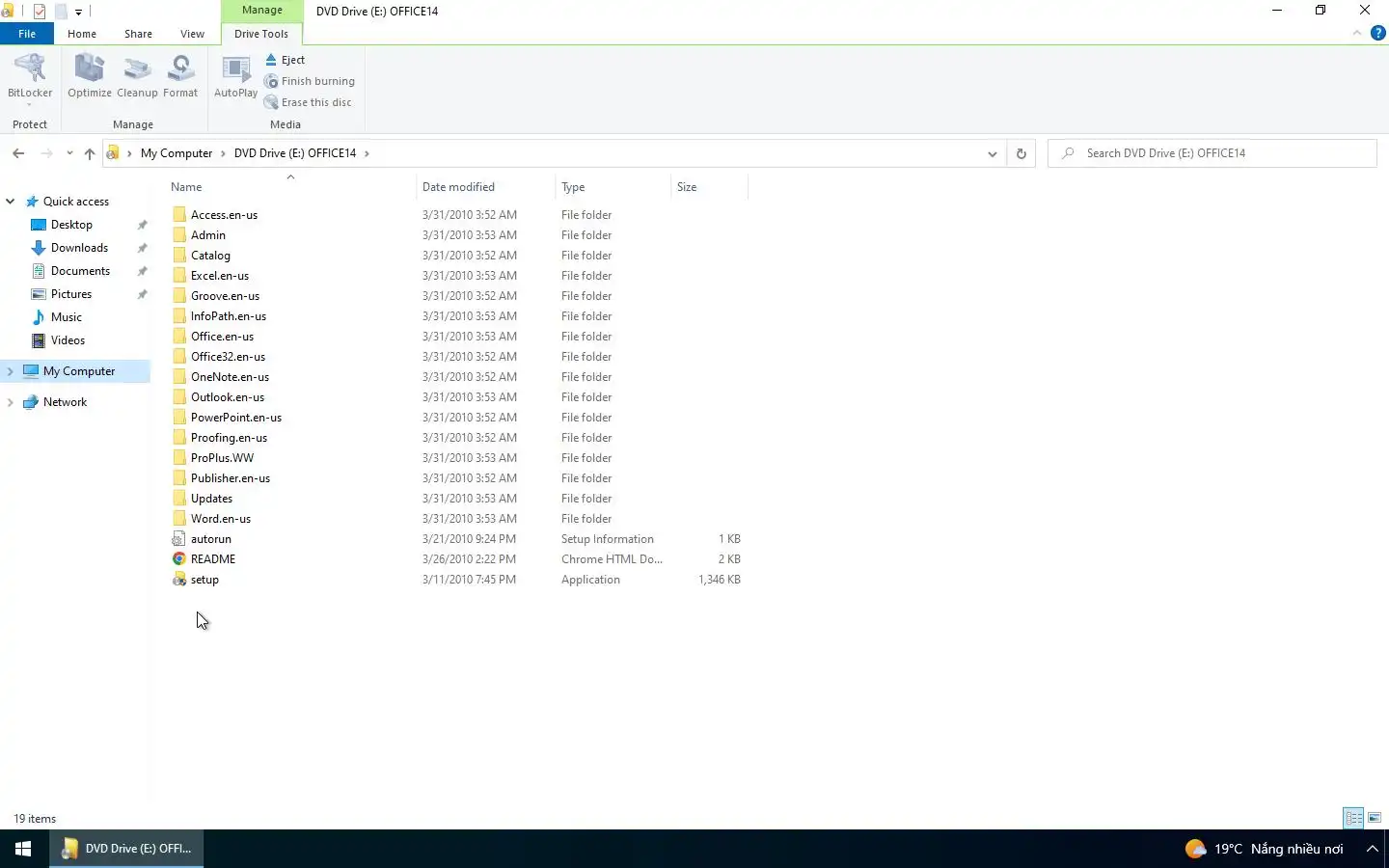Select the Drive Tools tab
Screen dimensions: 1389x868
[x=261, y=34]
